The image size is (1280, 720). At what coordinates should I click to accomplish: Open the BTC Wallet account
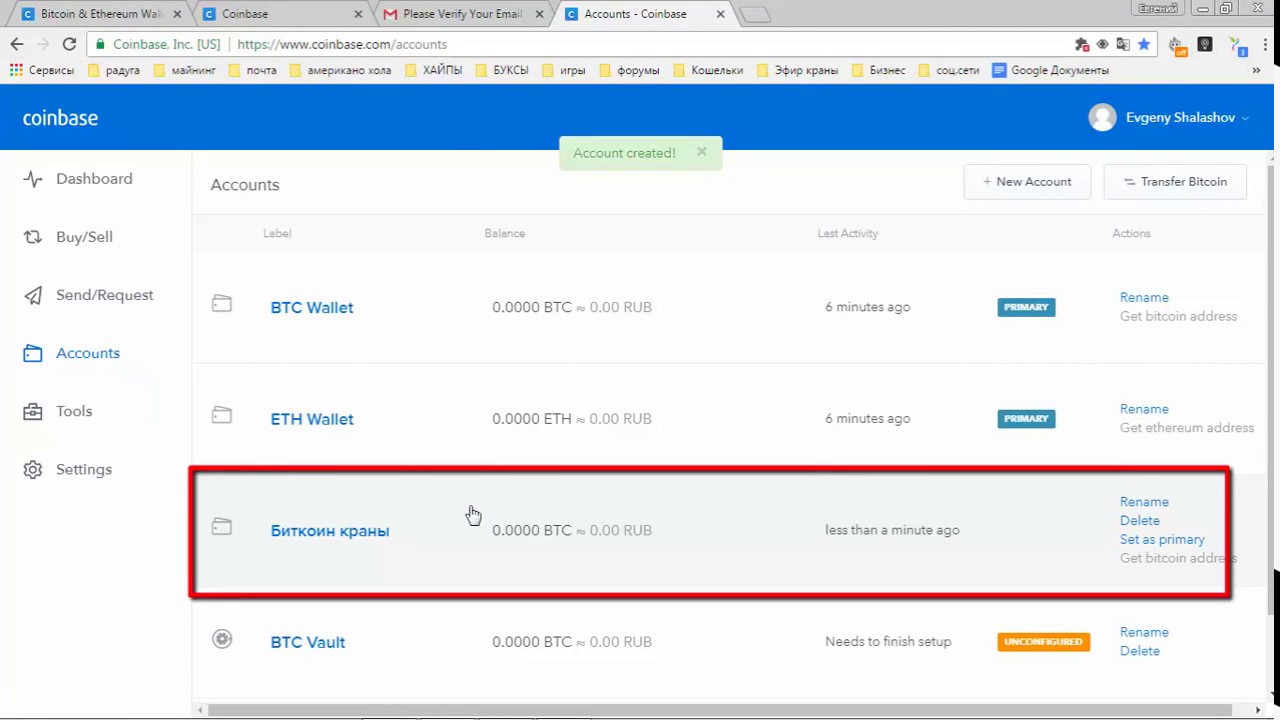click(x=312, y=308)
